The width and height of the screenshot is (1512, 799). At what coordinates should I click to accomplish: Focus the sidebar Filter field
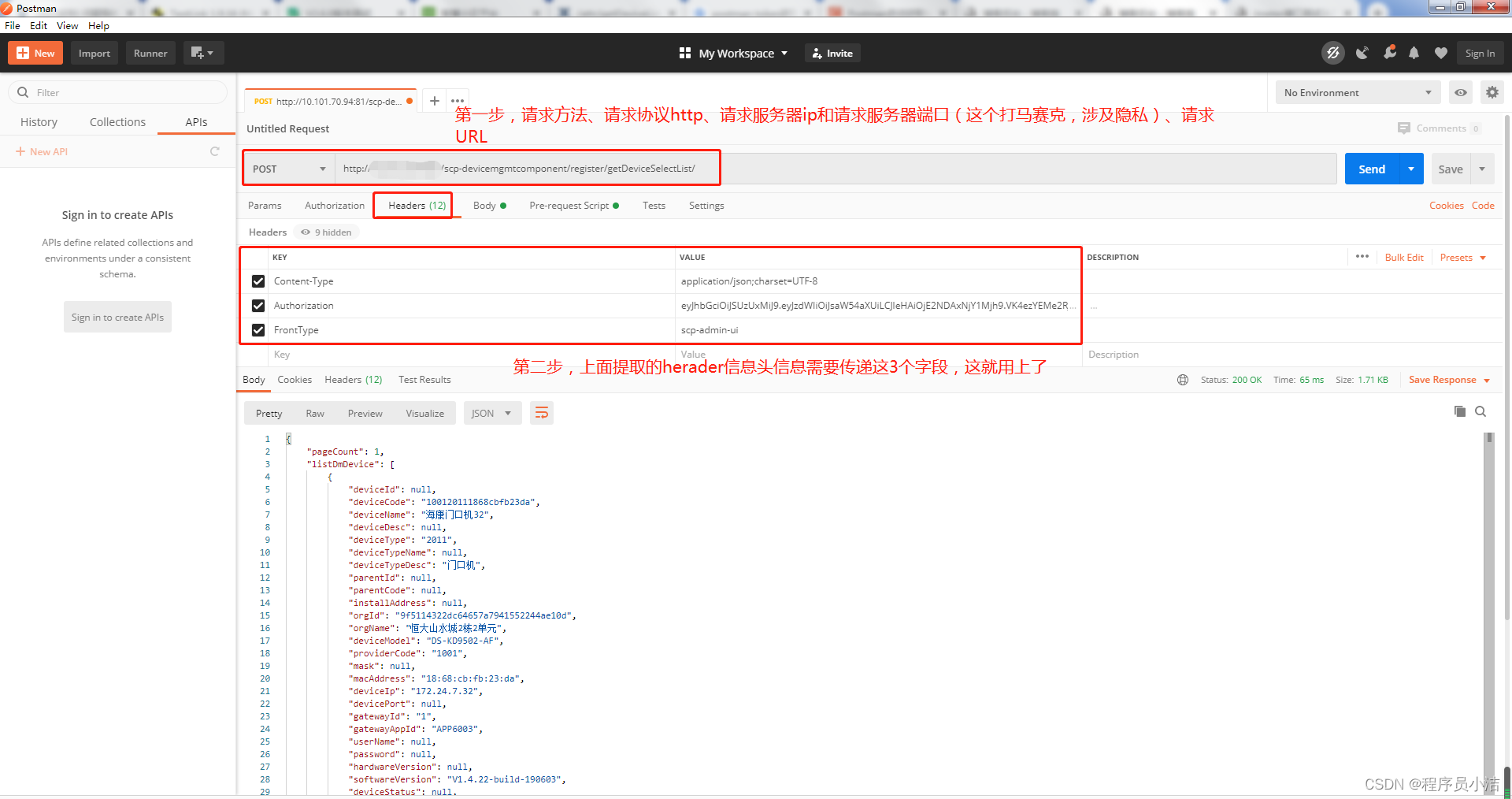[x=118, y=92]
